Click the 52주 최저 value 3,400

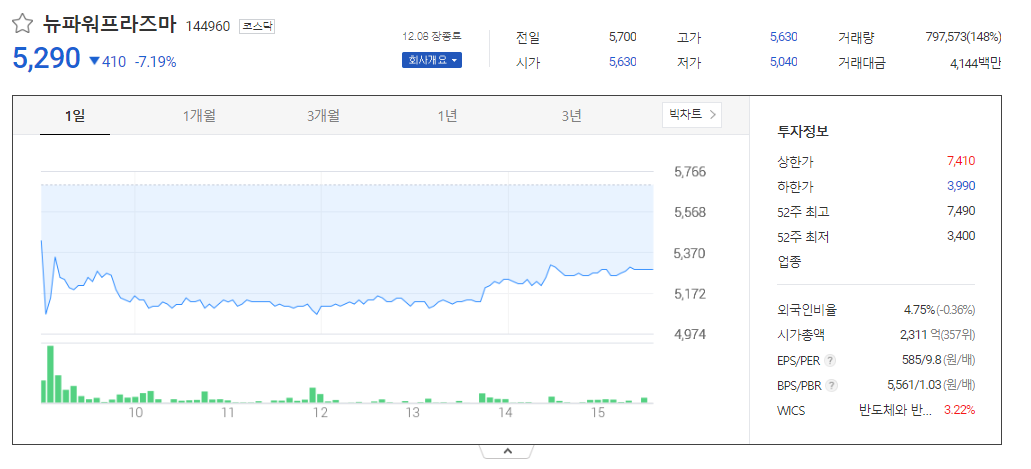pos(961,235)
